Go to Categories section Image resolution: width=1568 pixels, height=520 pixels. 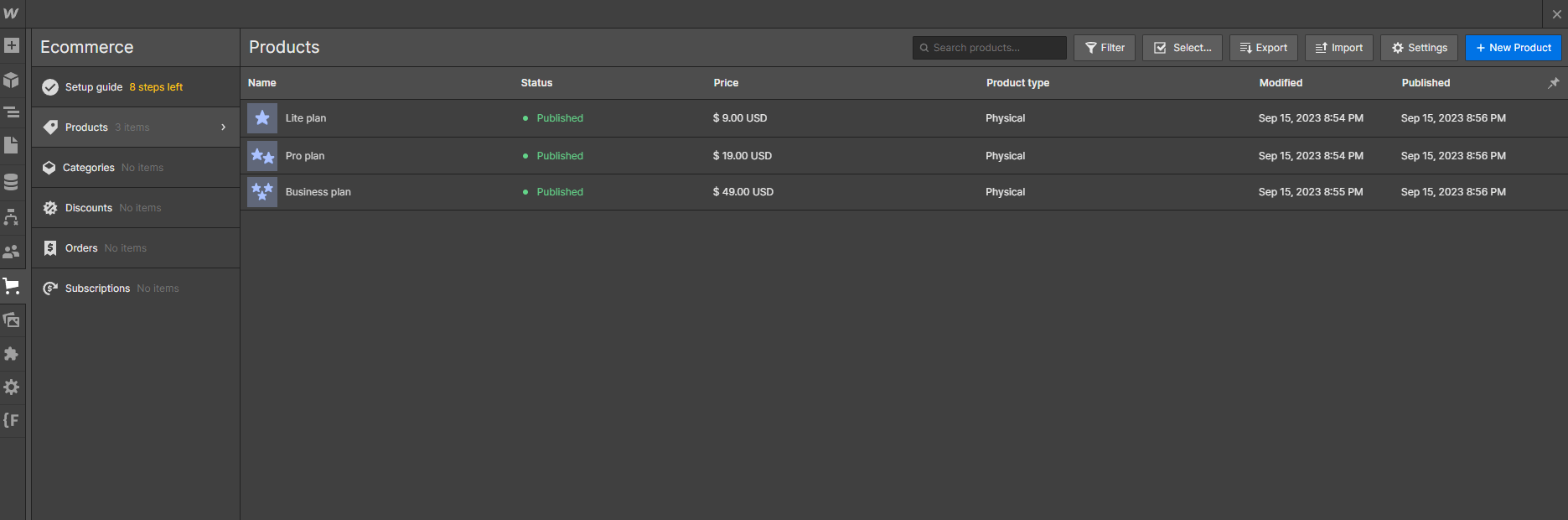pos(136,168)
